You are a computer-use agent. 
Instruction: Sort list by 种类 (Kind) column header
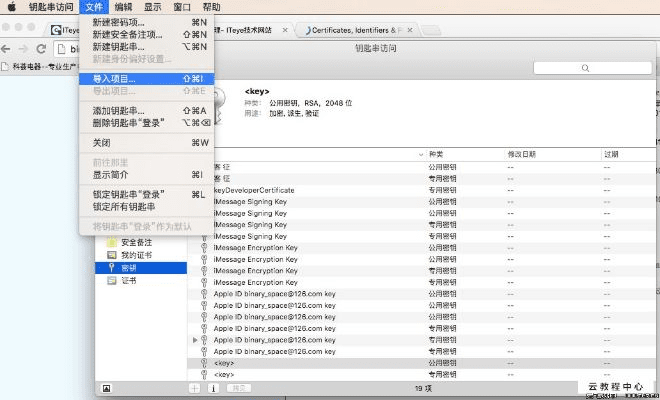pos(436,154)
